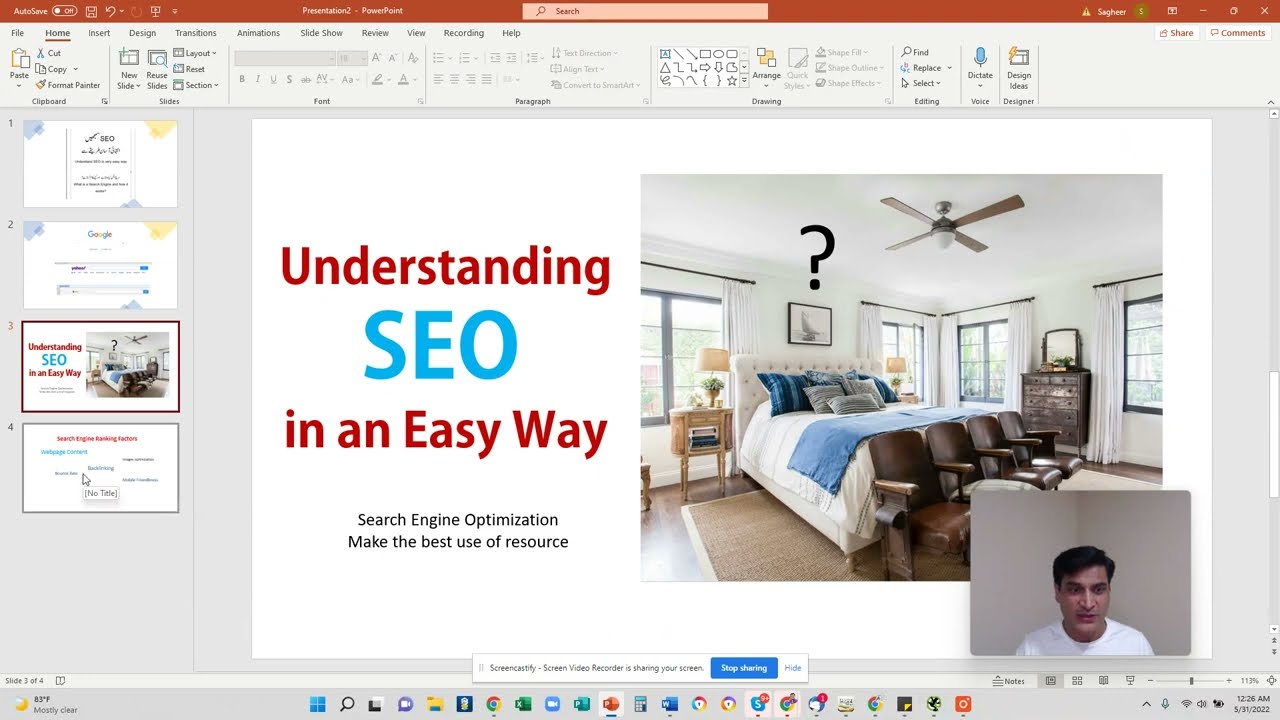Image resolution: width=1280 pixels, height=720 pixels.
Task: Toggle the AutoSave switch
Action: click(x=64, y=11)
